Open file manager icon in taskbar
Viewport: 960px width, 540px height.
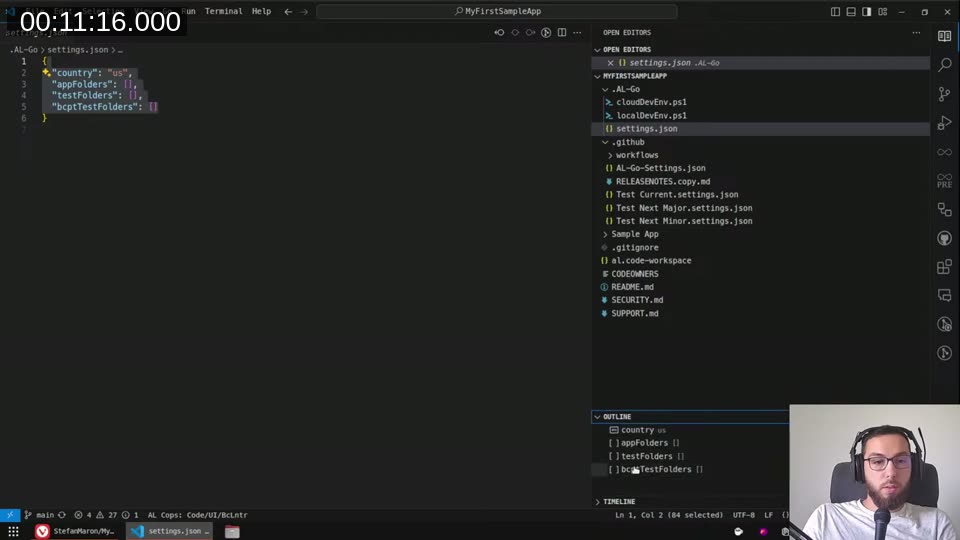pos(232,531)
